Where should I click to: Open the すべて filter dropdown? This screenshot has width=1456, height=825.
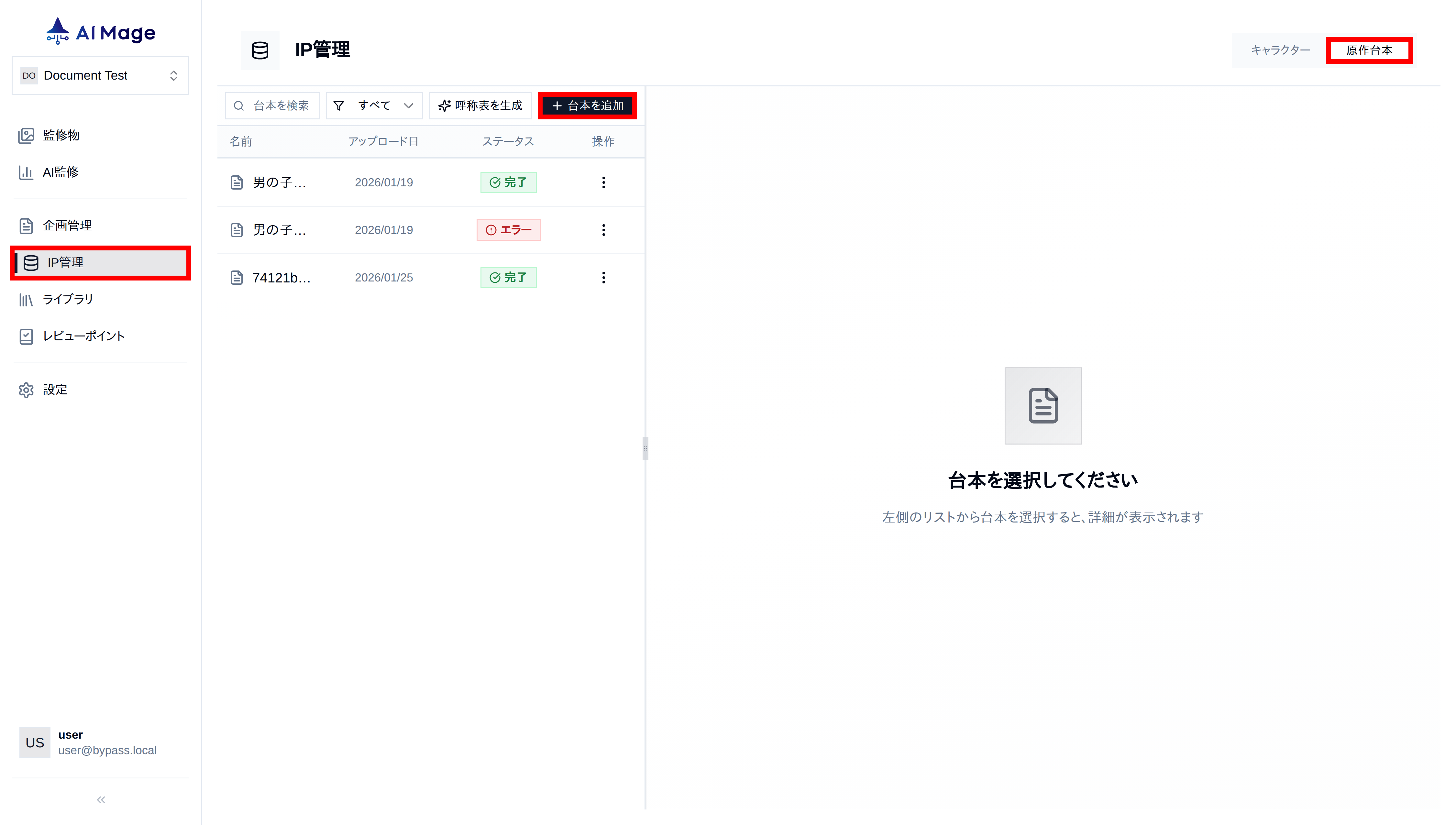[374, 105]
